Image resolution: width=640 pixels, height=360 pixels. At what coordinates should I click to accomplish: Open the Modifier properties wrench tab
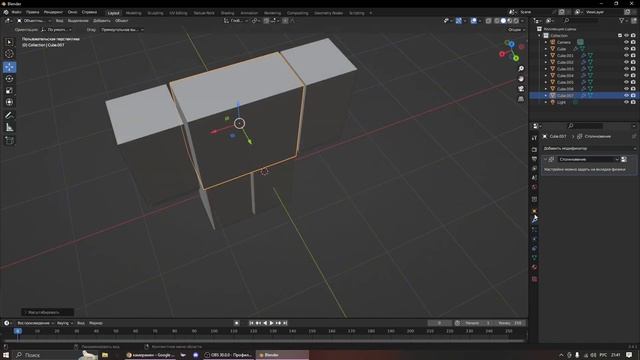[x=534, y=219]
